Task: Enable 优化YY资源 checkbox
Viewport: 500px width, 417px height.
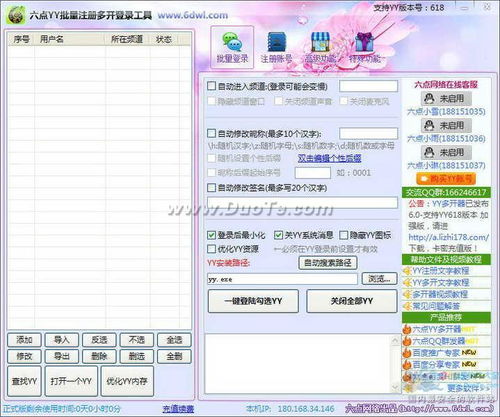Action: coord(211,249)
